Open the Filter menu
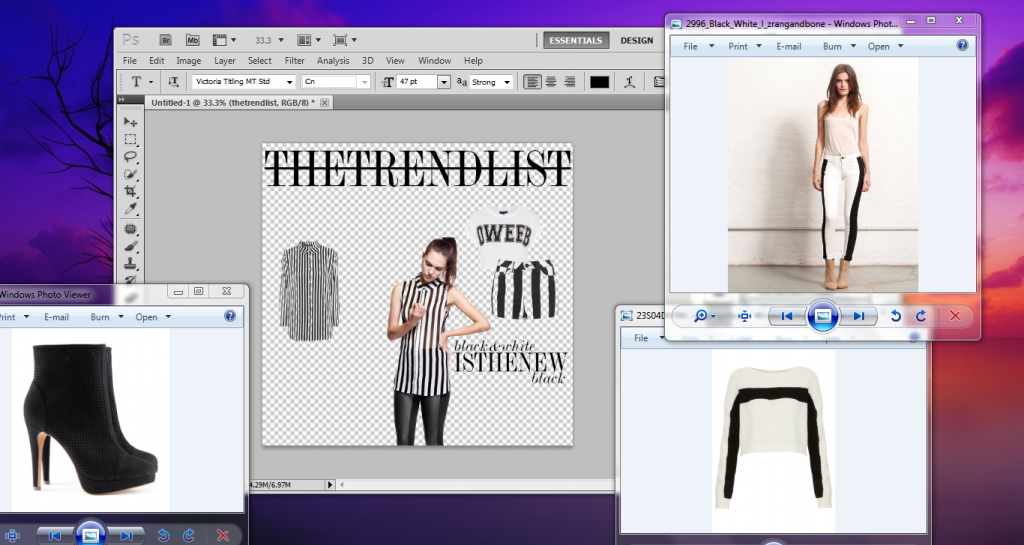This screenshot has width=1024, height=545. (295, 61)
